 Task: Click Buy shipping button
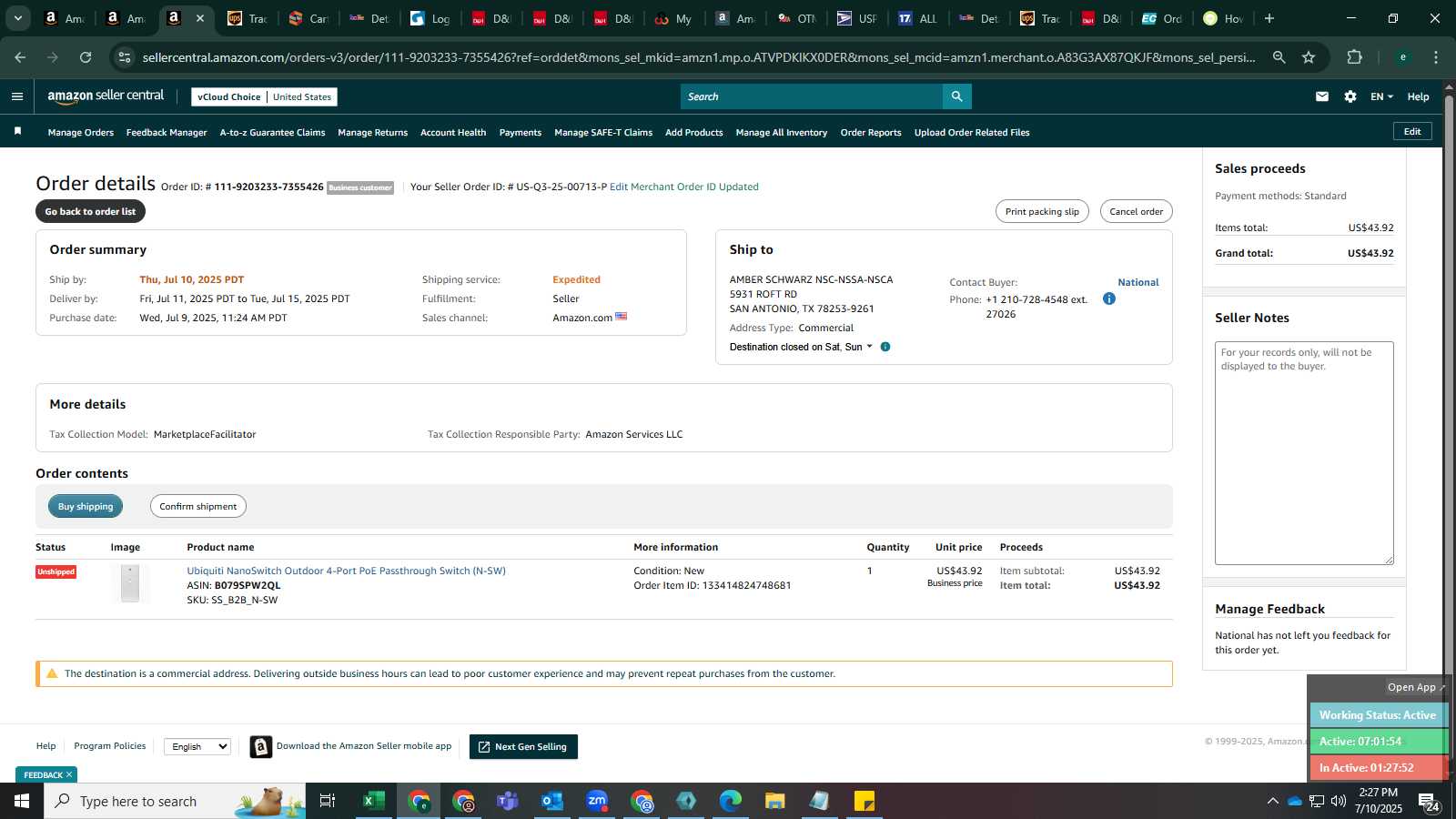[86, 506]
